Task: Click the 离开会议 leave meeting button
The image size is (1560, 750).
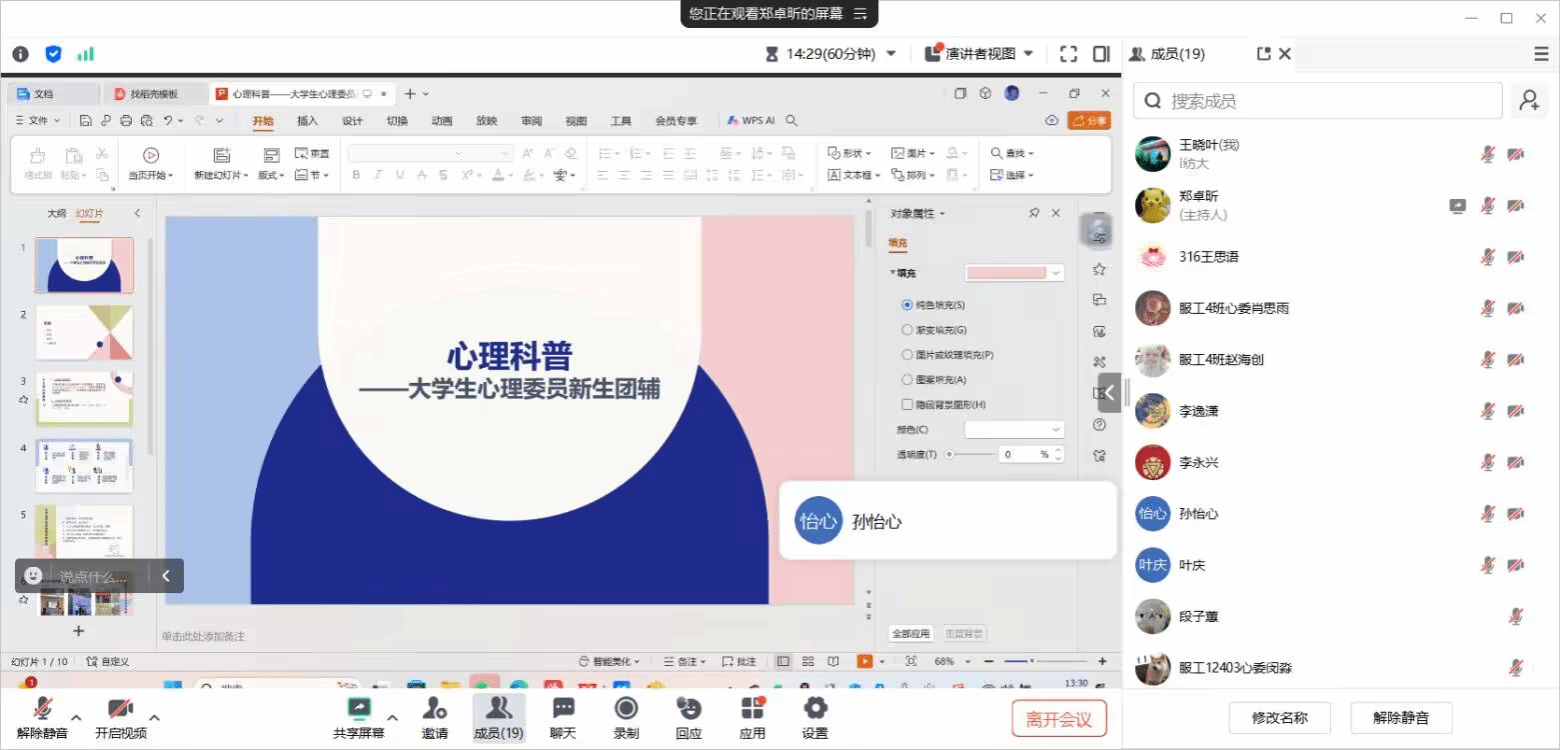Action: pos(1059,718)
